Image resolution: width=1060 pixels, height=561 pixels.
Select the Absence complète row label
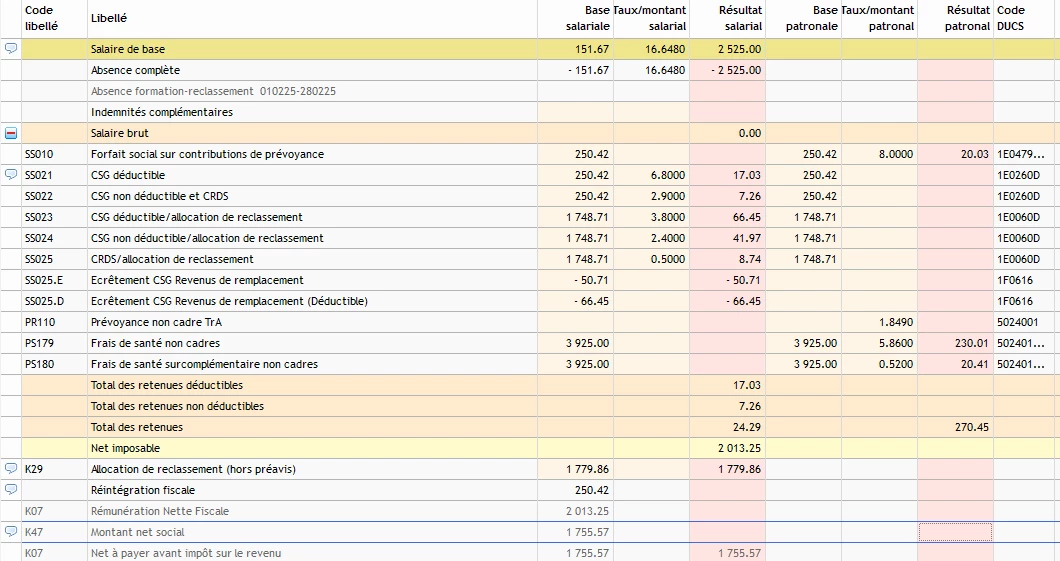point(135,70)
